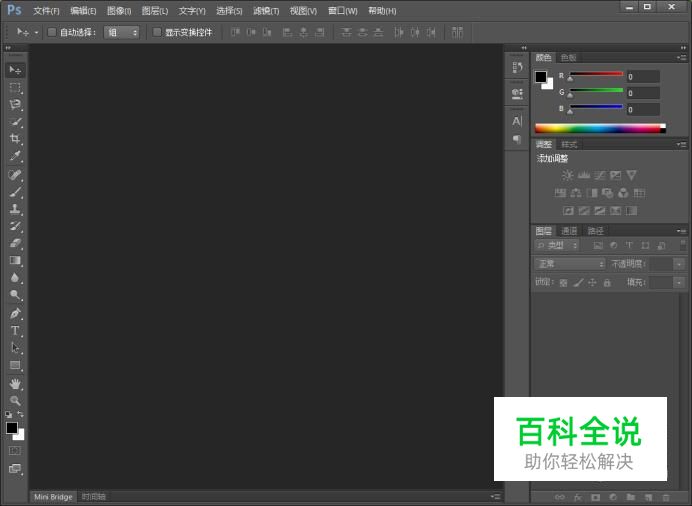Enable the 自动选择 checkbox
Screen dimensions: 692x506
[52, 32]
